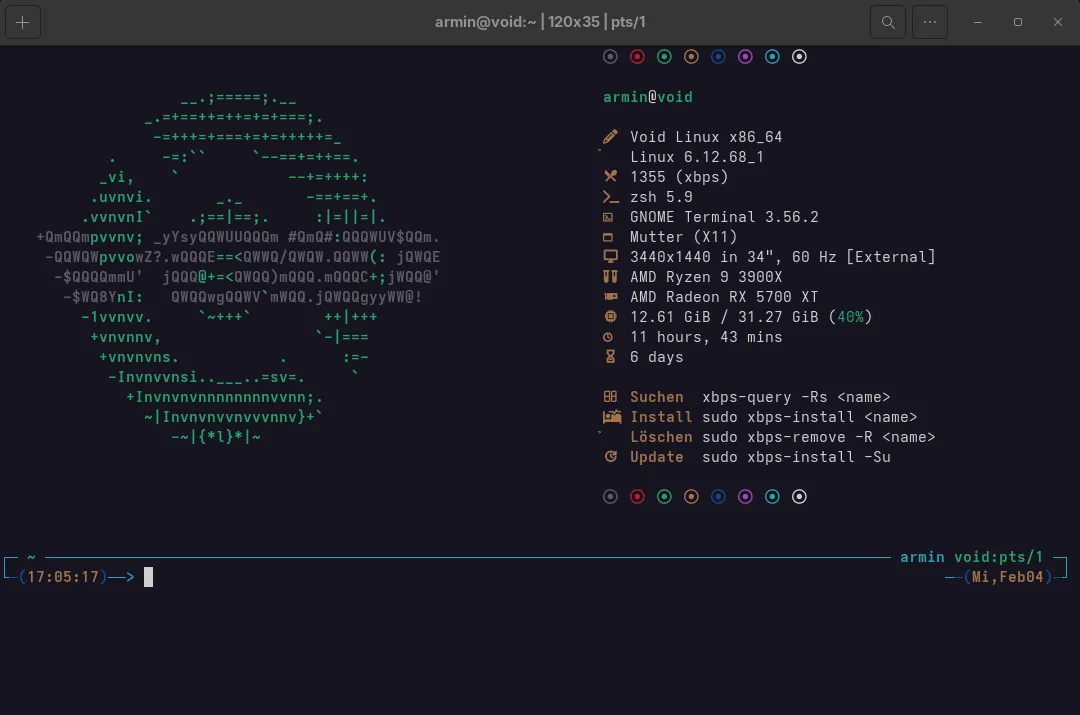Image resolution: width=1080 pixels, height=715 pixels.
Task: Open the three-dot terminal menu
Action: (930, 22)
